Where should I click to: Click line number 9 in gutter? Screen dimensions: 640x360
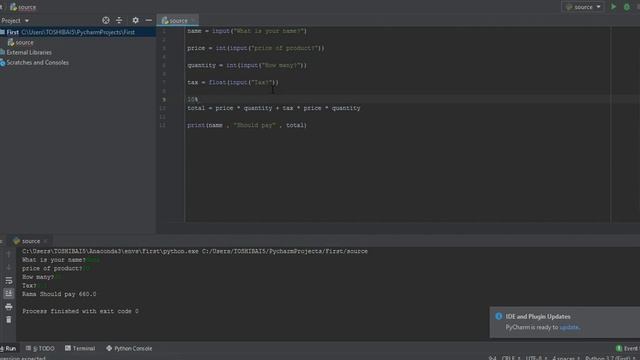[x=164, y=100]
